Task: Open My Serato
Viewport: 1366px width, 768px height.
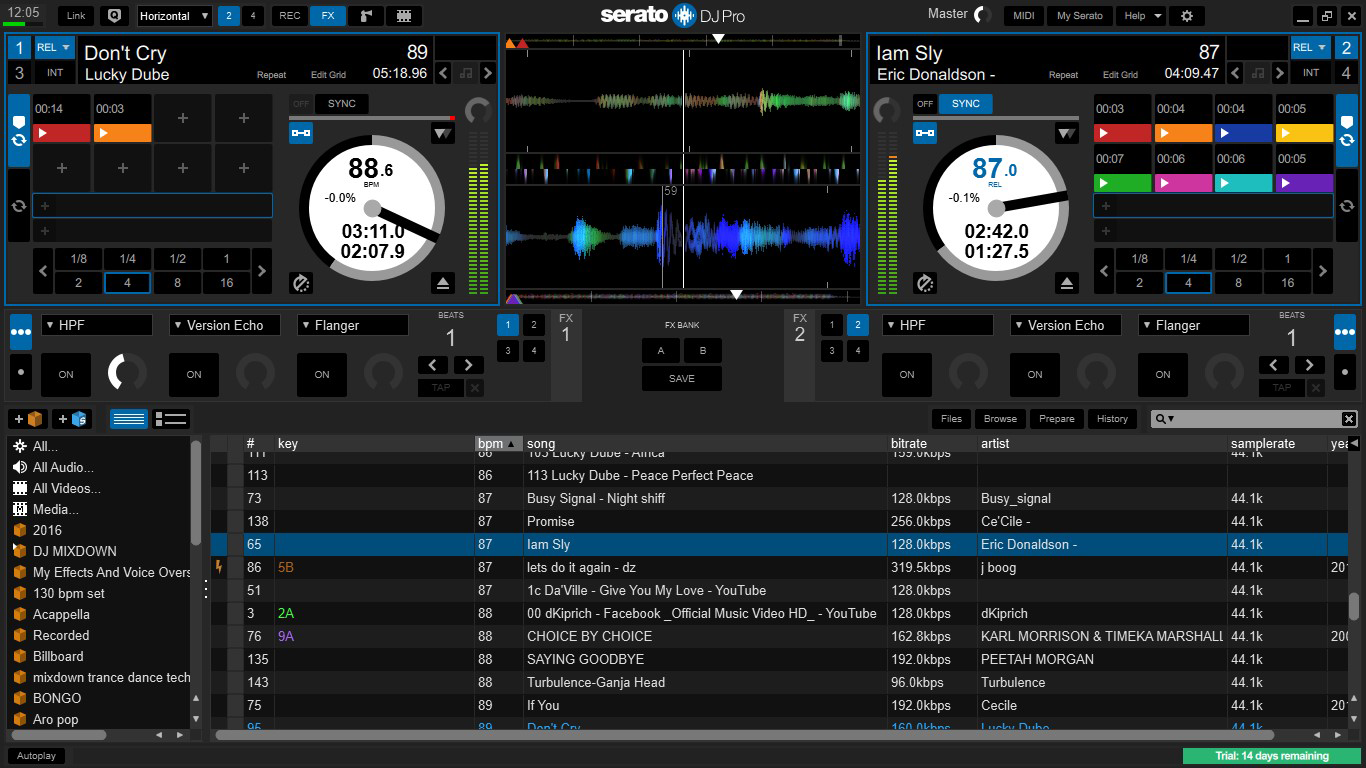Action: coord(1080,16)
